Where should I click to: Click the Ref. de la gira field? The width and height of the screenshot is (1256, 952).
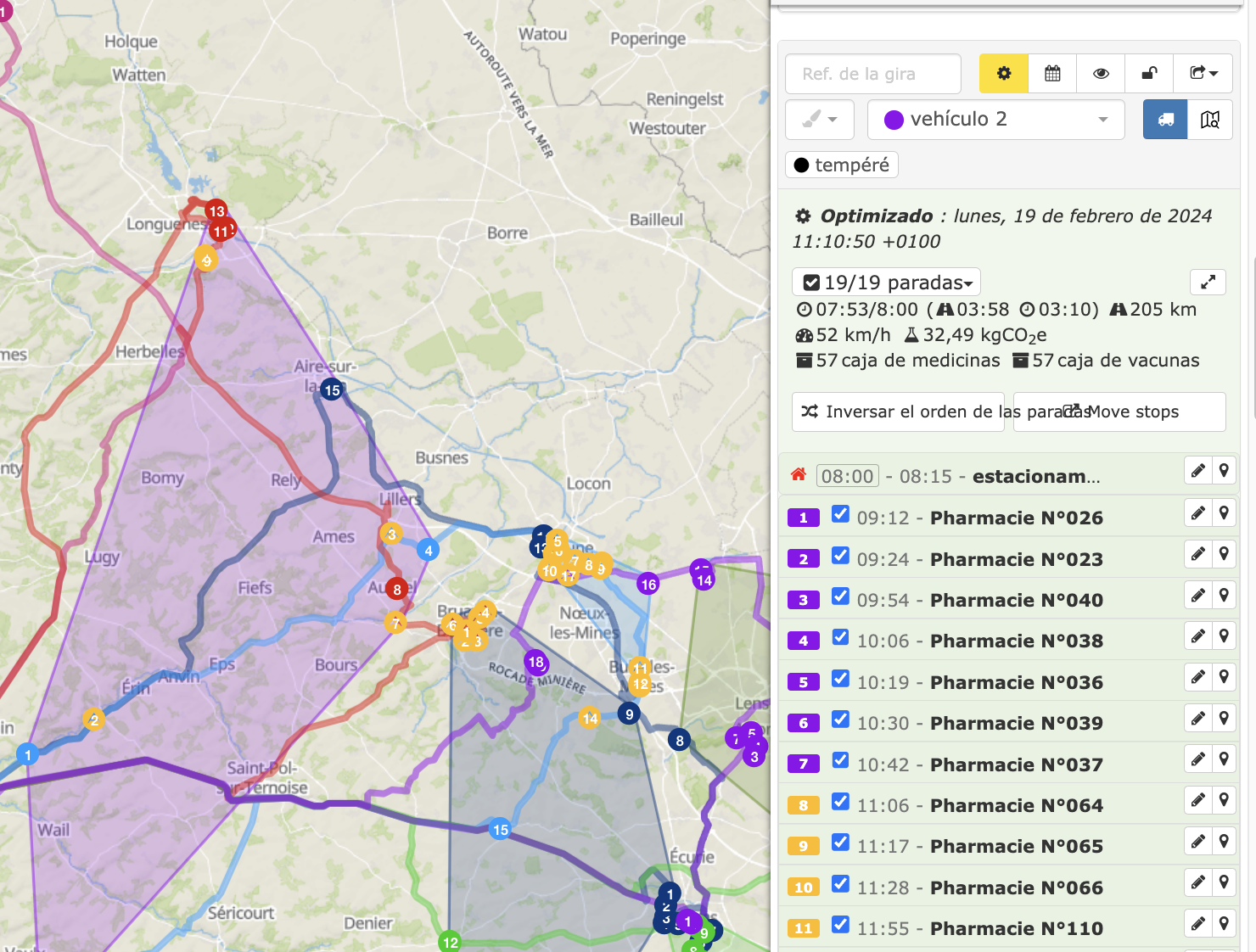coord(873,74)
